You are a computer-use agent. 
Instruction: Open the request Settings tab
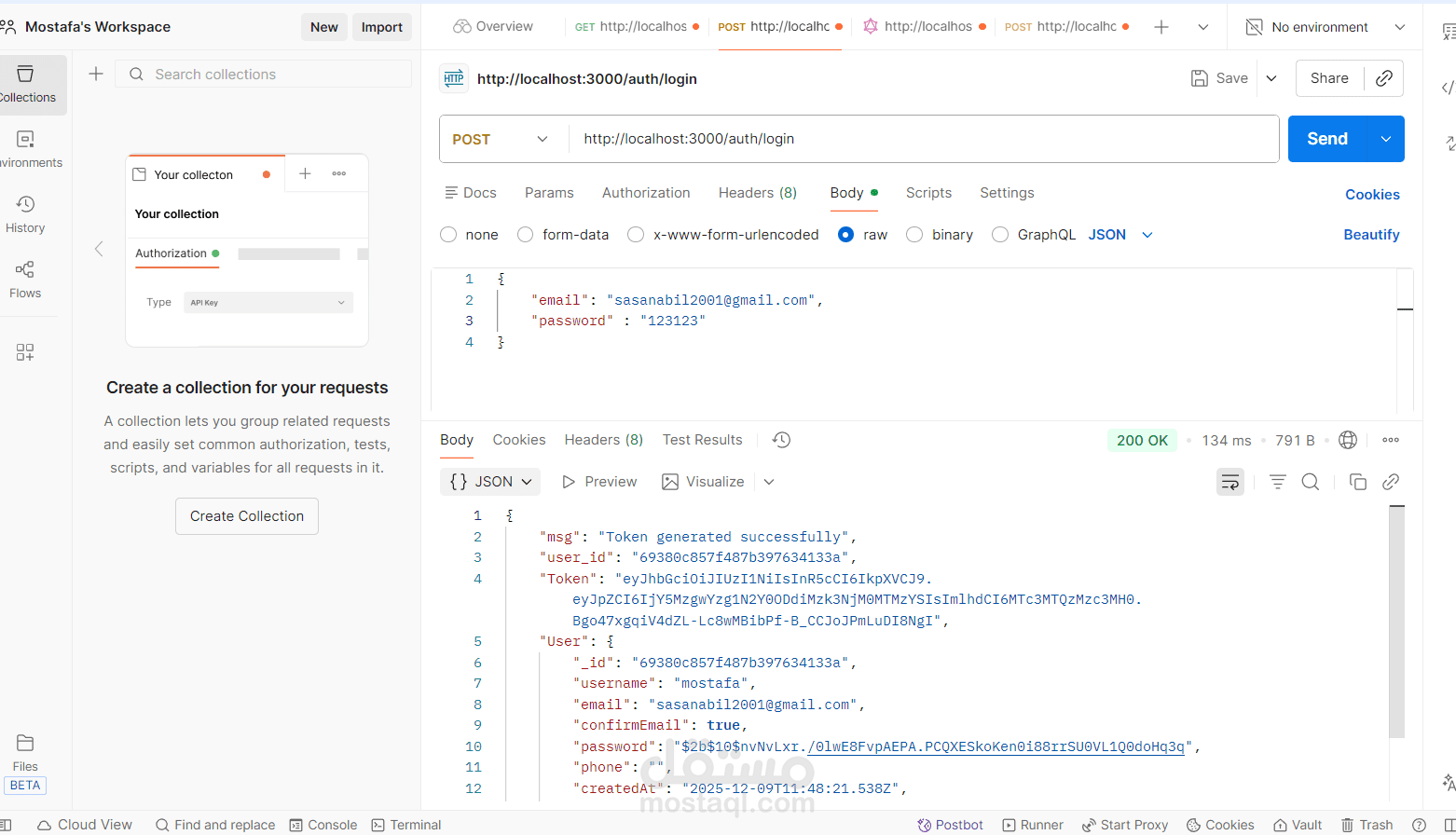point(1007,193)
